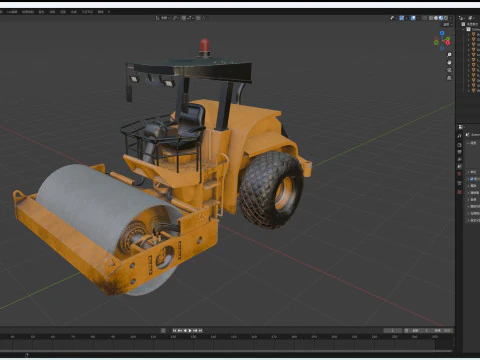Switch viewport to material preview shading
Viewport: 480px width, 360px height.
click(441, 18)
